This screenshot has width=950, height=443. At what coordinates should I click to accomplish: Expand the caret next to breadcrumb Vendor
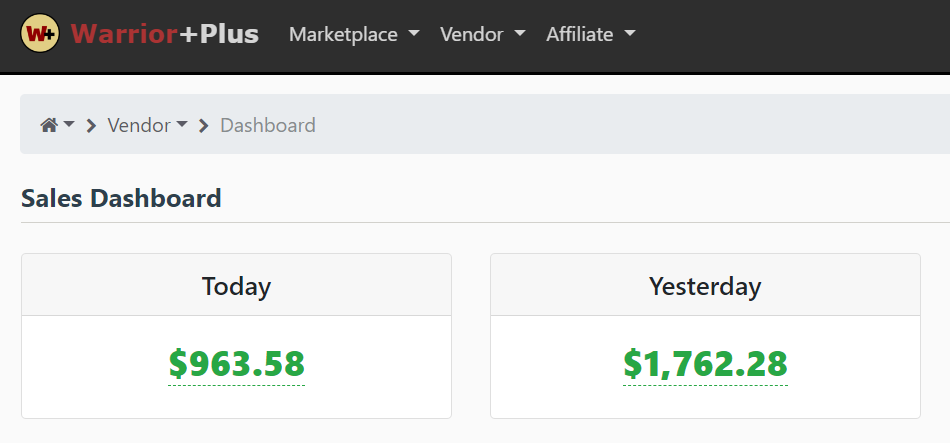point(182,124)
